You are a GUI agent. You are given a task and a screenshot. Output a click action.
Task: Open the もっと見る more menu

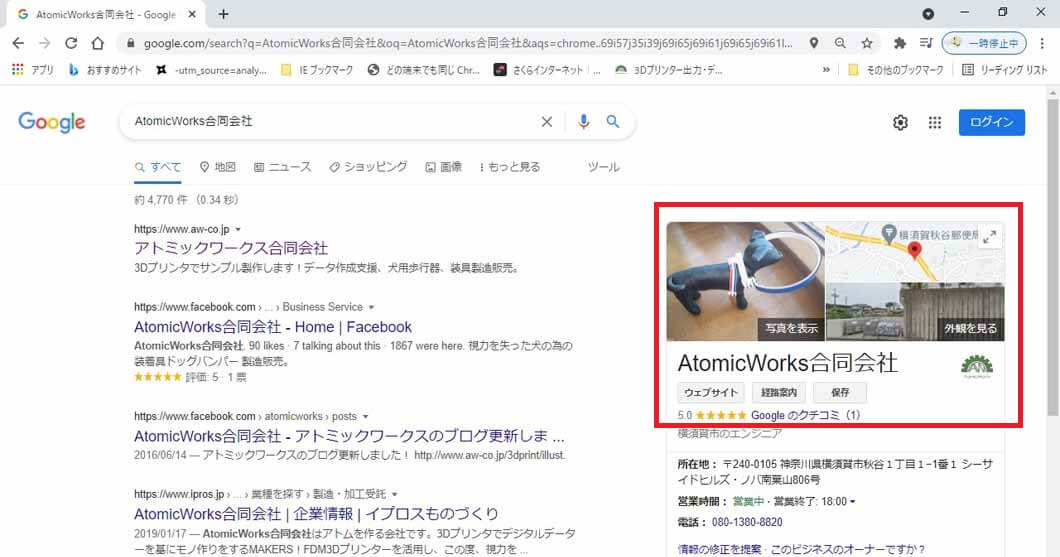tap(510, 167)
